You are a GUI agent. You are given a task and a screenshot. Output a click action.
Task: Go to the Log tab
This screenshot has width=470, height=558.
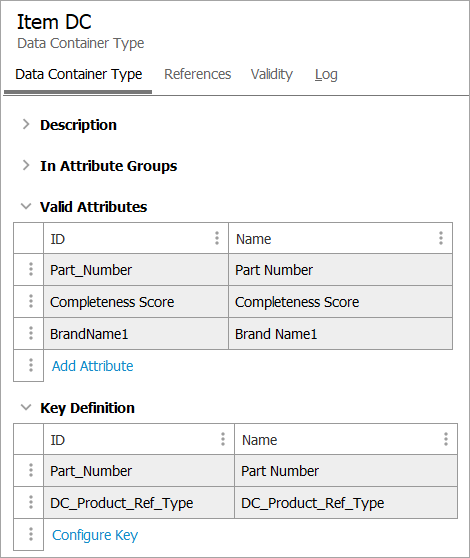[326, 74]
